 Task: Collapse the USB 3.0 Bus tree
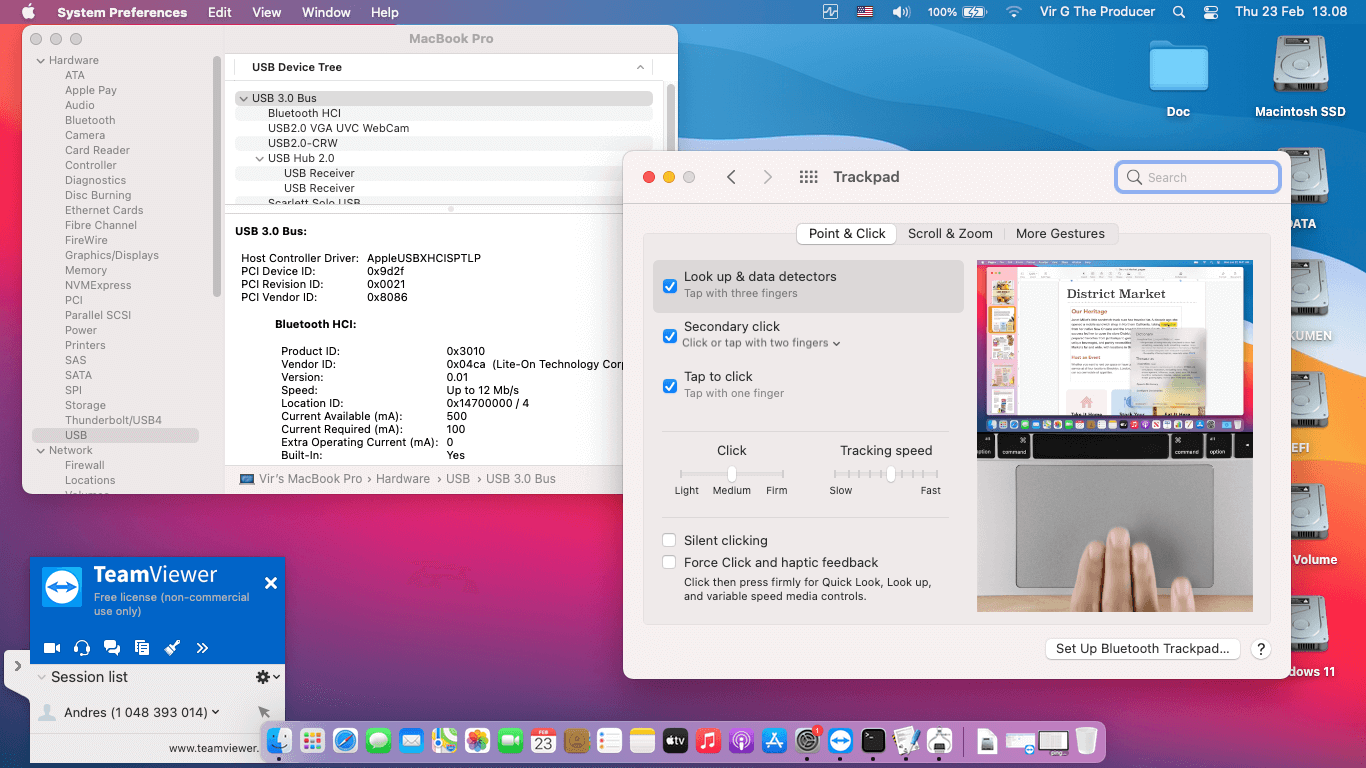pyautogui.click(x=243, y=98)
